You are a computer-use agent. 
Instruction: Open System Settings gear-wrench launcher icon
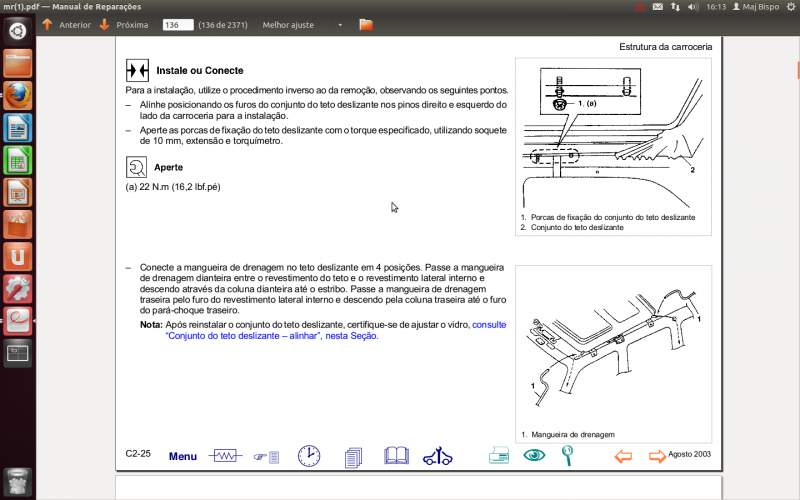coord(18,288)
